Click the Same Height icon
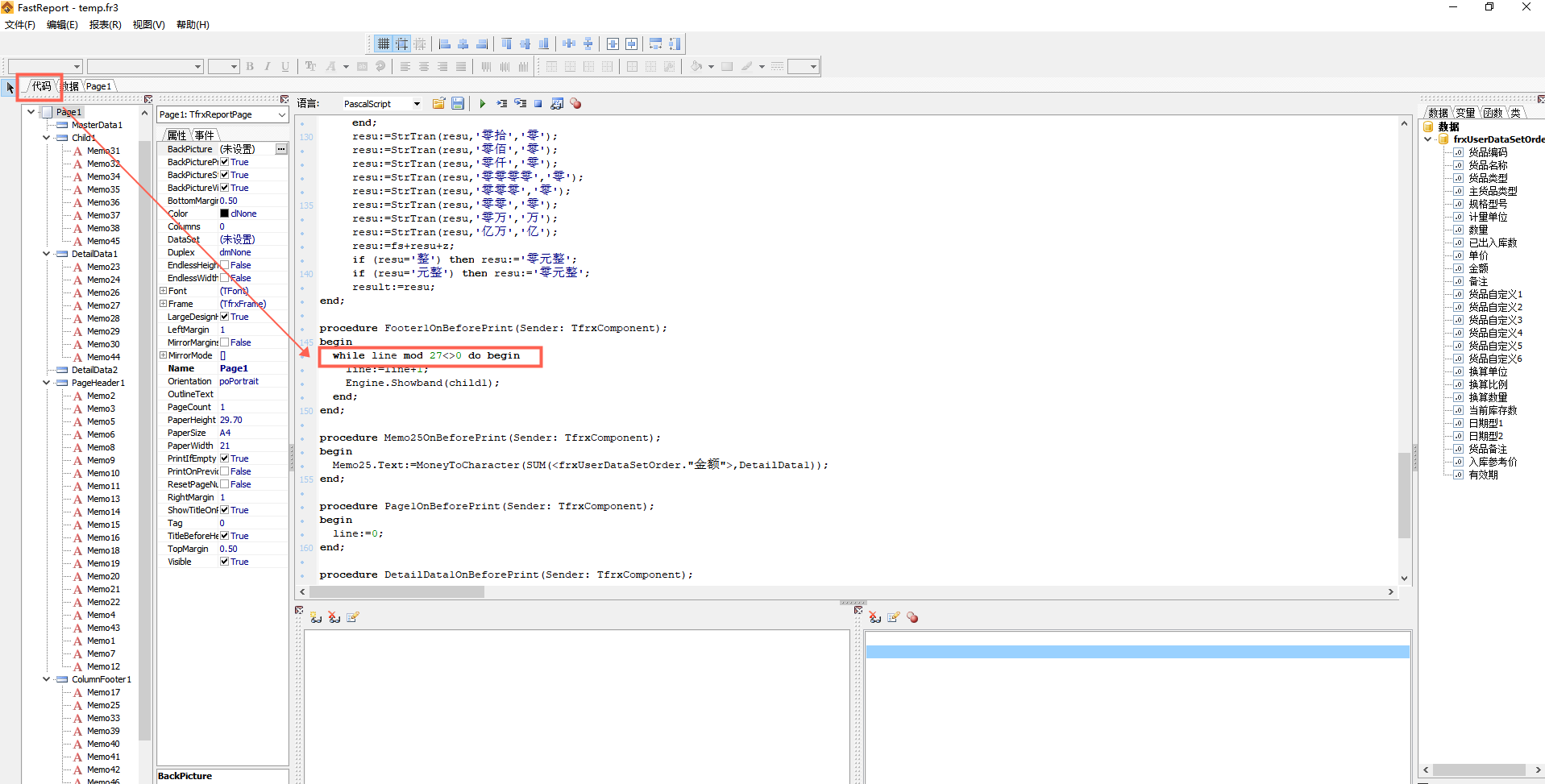 pyautogui.click(x=675, y=44)
